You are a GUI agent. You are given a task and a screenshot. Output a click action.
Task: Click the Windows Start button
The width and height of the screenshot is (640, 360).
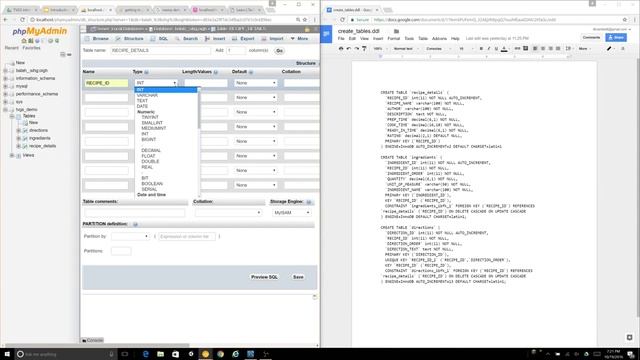click(7, 354)
